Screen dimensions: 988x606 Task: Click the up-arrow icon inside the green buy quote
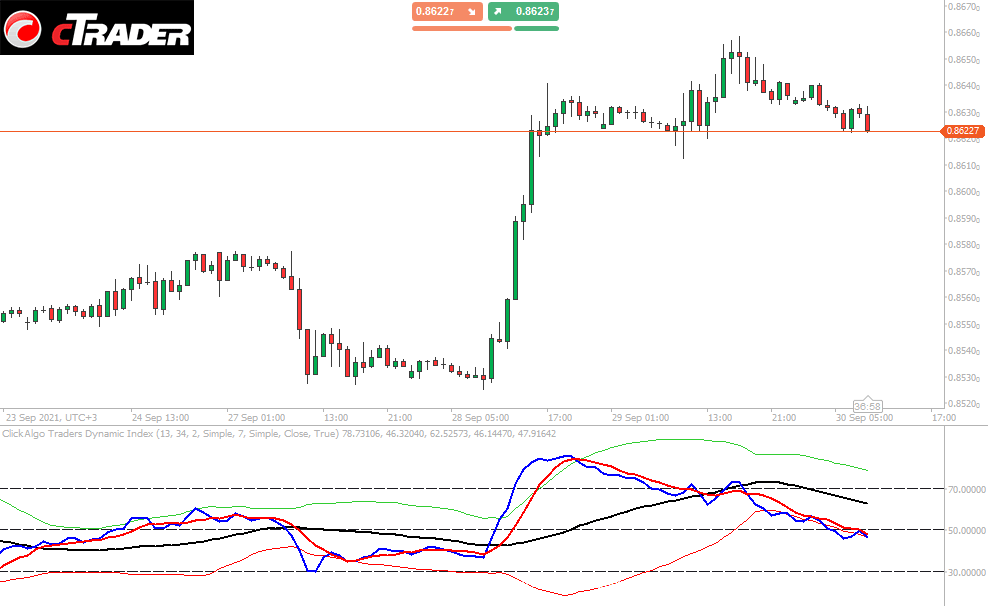pos(496,13)
